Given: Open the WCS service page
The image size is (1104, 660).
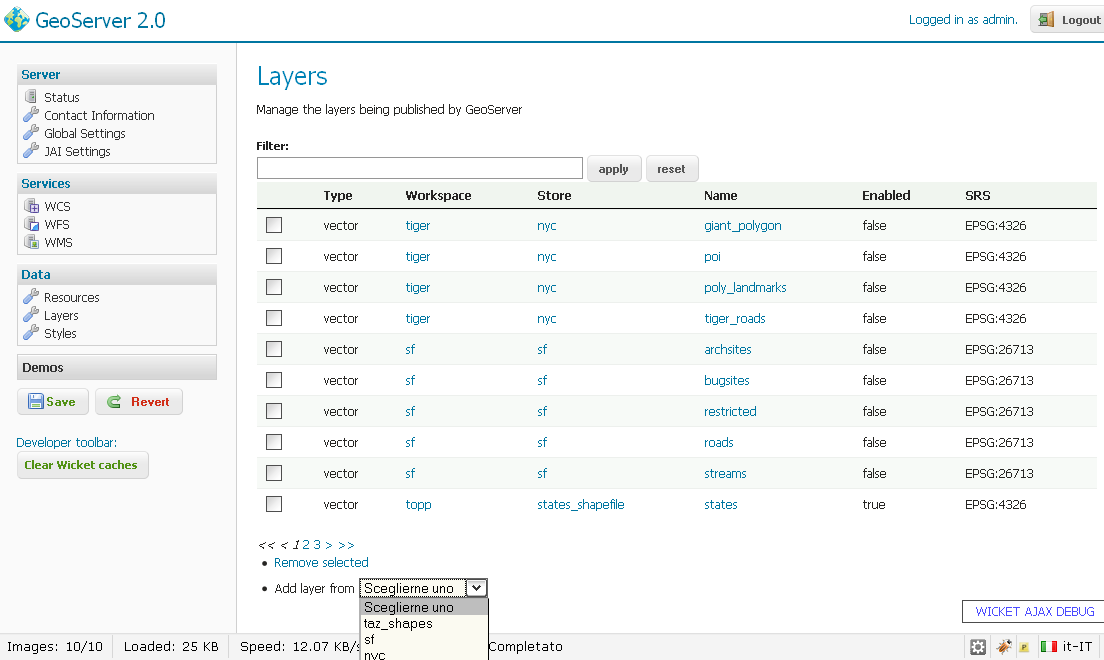Looking at the screenshot, I should pos(58,206).
